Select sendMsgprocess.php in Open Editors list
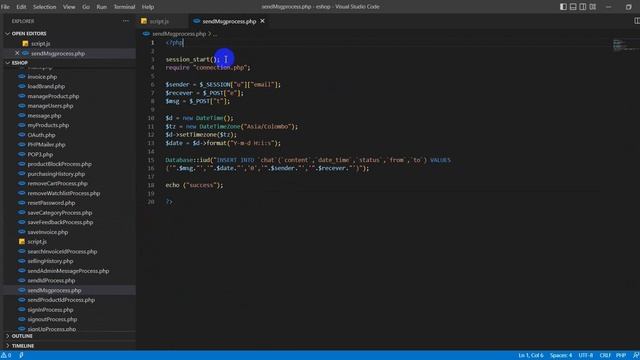 pyautogui.click(x=58, y=53)
